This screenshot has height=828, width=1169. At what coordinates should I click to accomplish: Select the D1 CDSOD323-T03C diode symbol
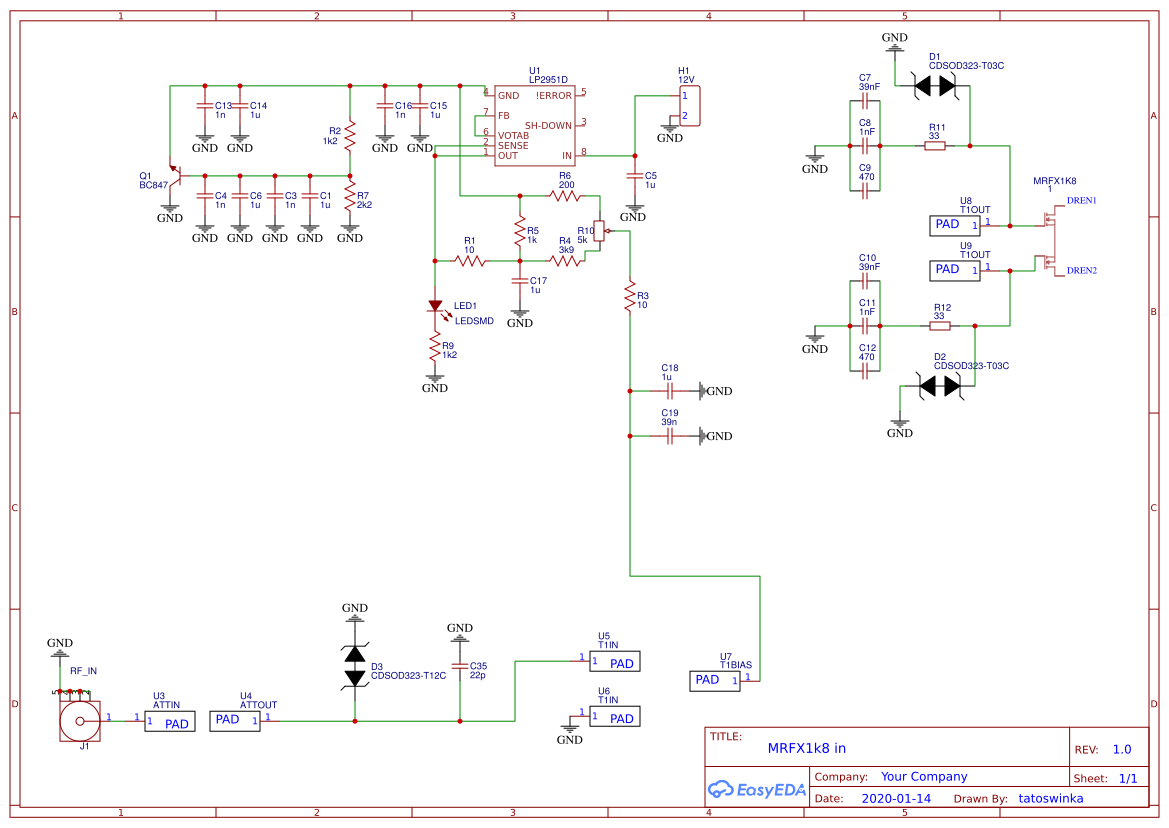point(935,86)
